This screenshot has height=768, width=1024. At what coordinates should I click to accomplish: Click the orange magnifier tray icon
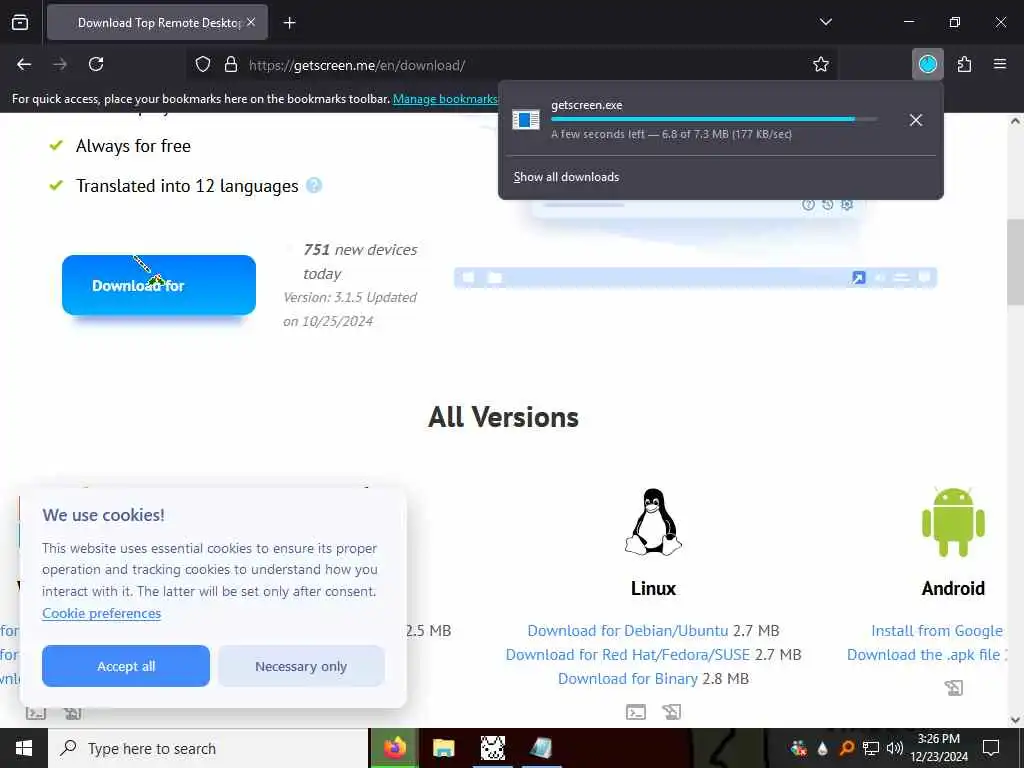tap(846, 748)
